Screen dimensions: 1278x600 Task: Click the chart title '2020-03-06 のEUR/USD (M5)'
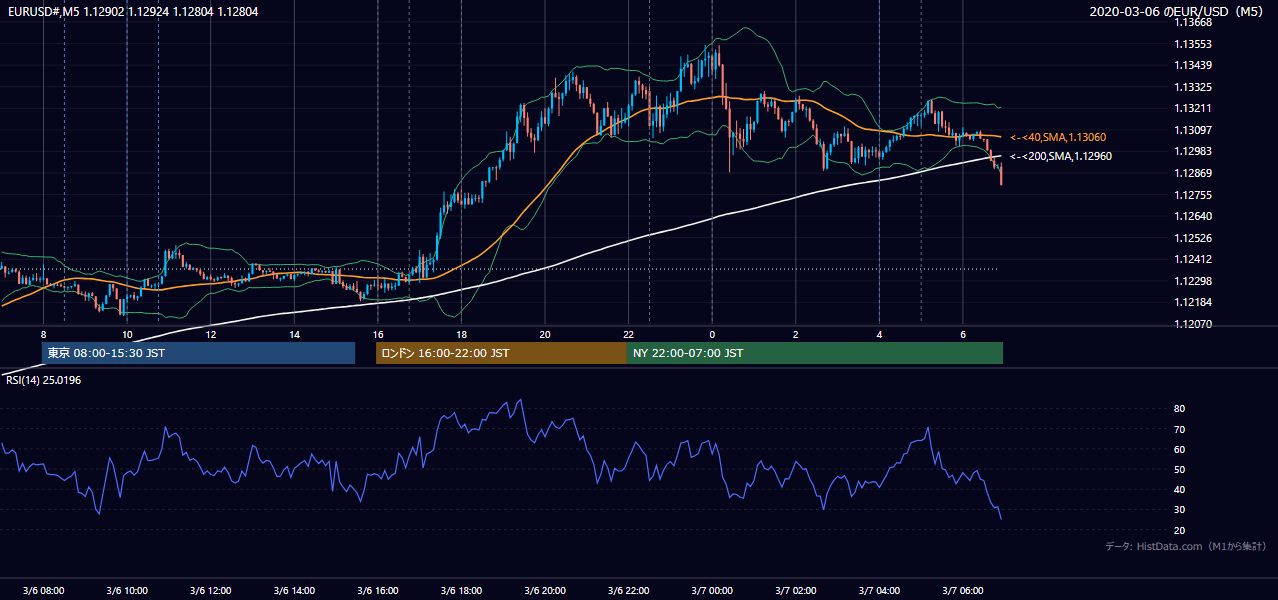[1178, 12]
